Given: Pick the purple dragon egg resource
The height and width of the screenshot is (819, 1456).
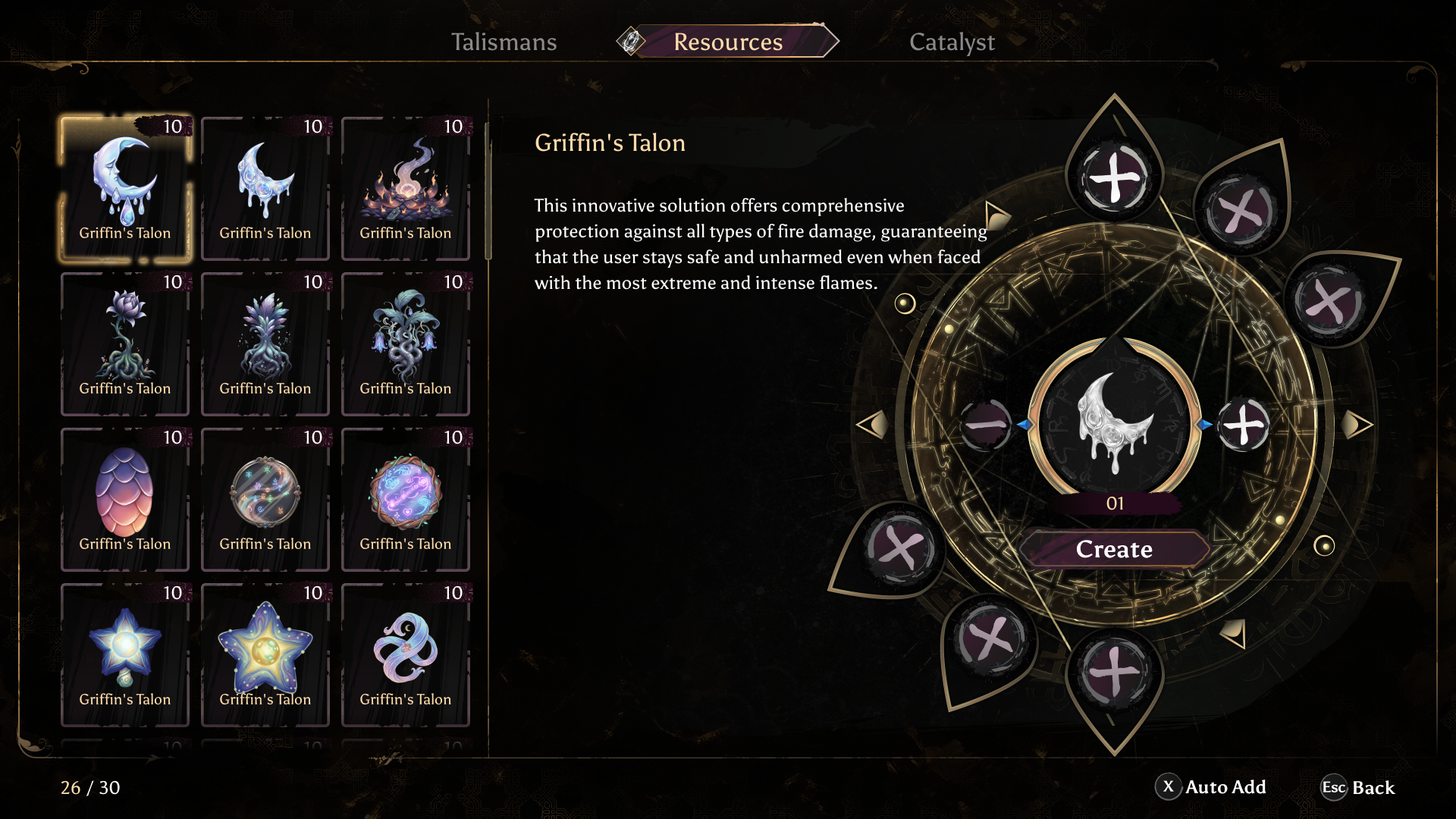Looking at the screenshot, I should [125, 500].
